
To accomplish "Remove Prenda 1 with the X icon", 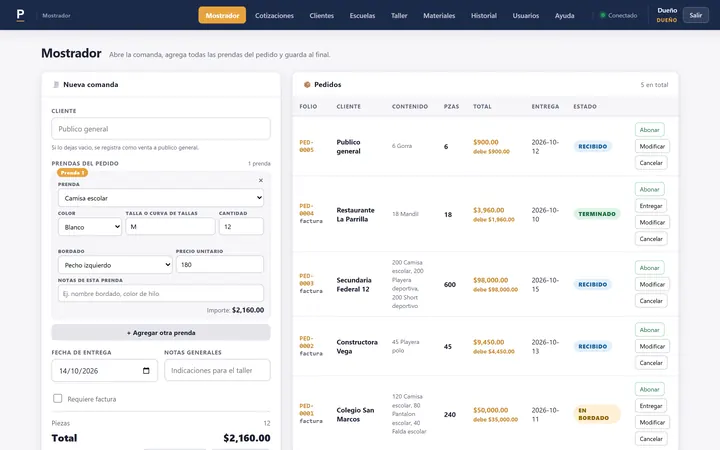I will 261,180.
